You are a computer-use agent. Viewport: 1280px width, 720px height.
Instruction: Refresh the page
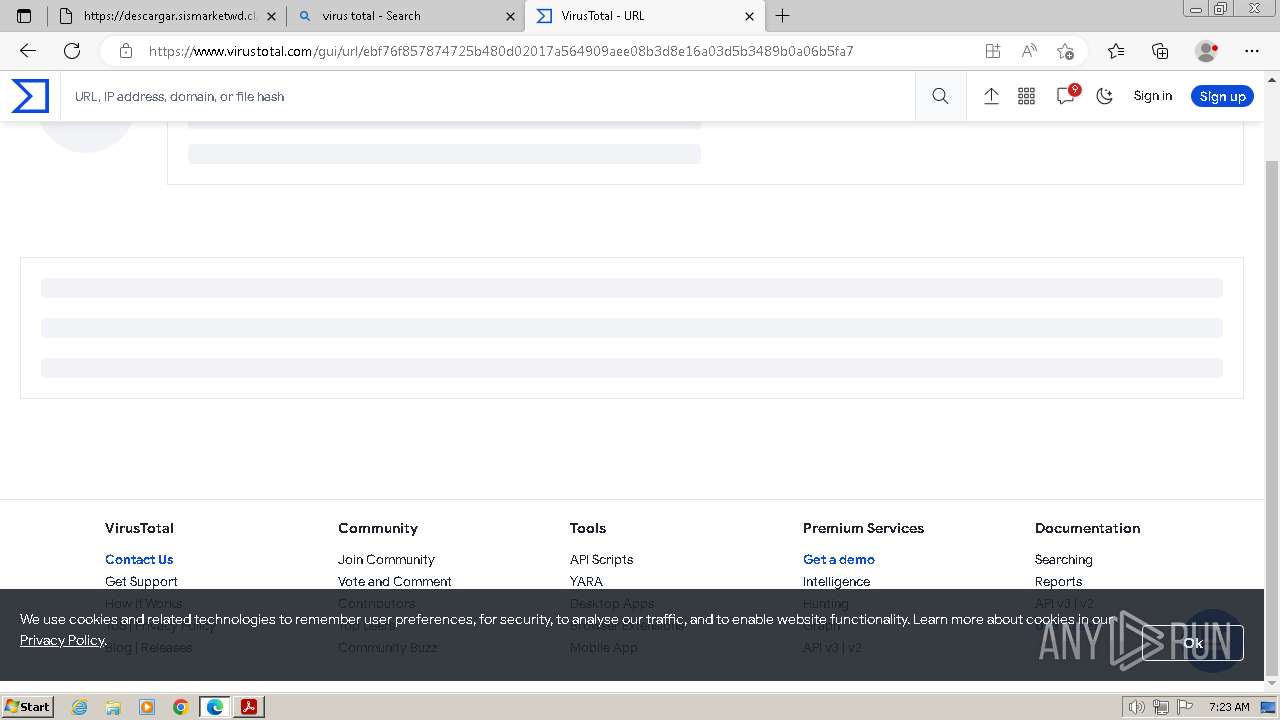pyautogui.click(x=72, y=51)
